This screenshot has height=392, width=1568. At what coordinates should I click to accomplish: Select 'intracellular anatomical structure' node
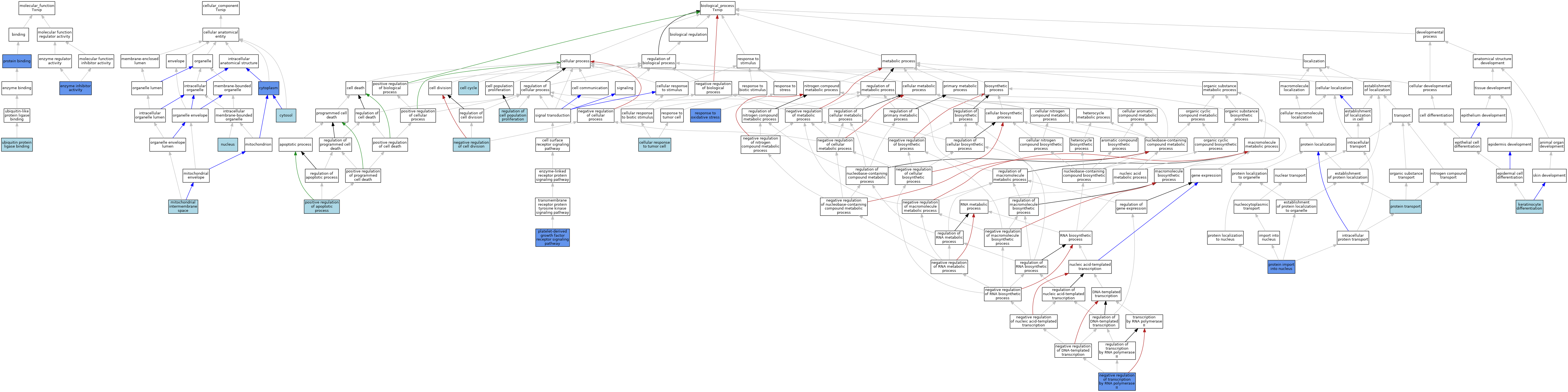click(239, 61)
